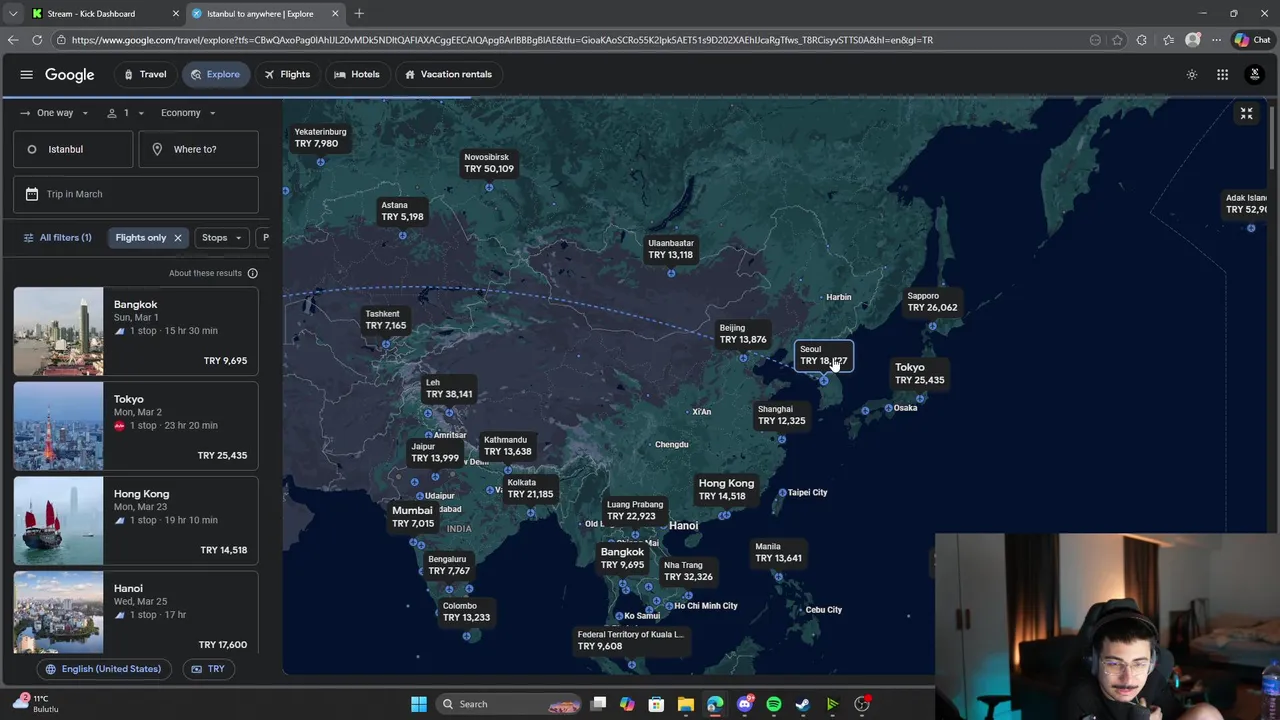This screenshot has height=720, width=1280.
Task: Click the calendar icon in Trip in March field
Action: tap(32, 194)
